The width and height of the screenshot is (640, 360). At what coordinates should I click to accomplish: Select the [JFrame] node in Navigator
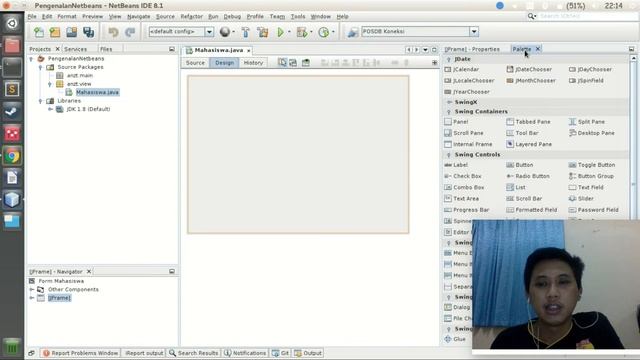pyautogui.click(x=59, y=298)
